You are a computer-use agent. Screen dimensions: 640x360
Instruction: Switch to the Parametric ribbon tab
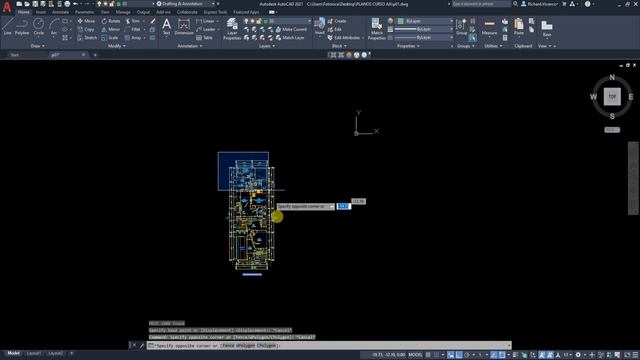[84, 12]
